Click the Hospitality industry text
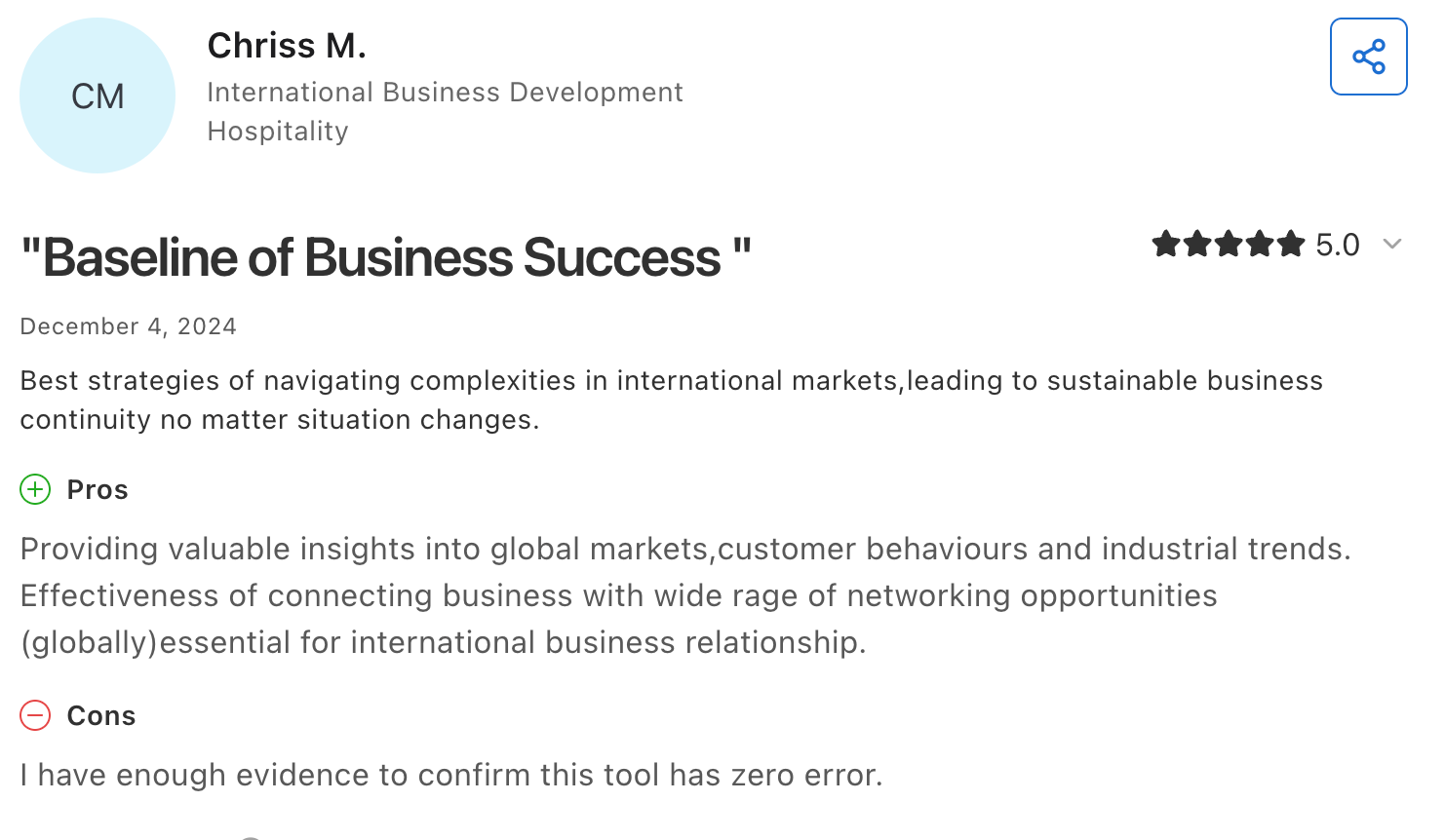Image resolution: width=1445 pixels, height=840 pixels. (278, 131)
